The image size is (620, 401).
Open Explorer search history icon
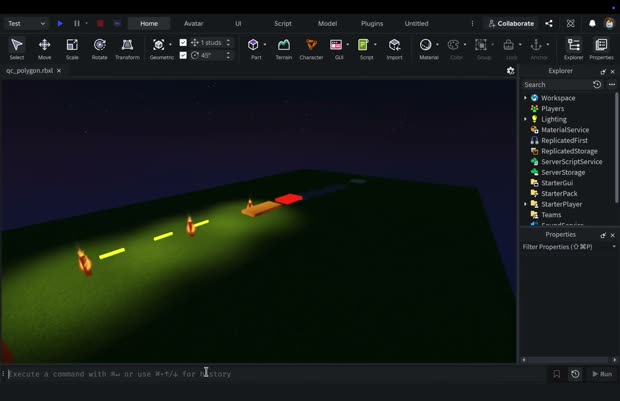click(x=597, y=84)
